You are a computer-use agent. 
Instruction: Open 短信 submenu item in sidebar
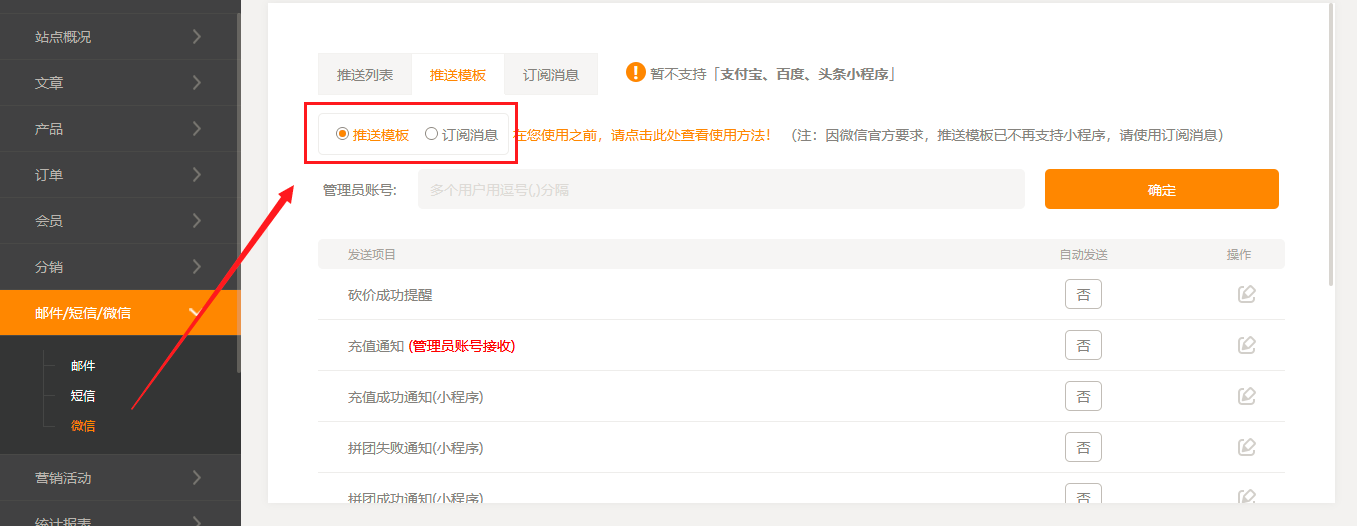83,396
